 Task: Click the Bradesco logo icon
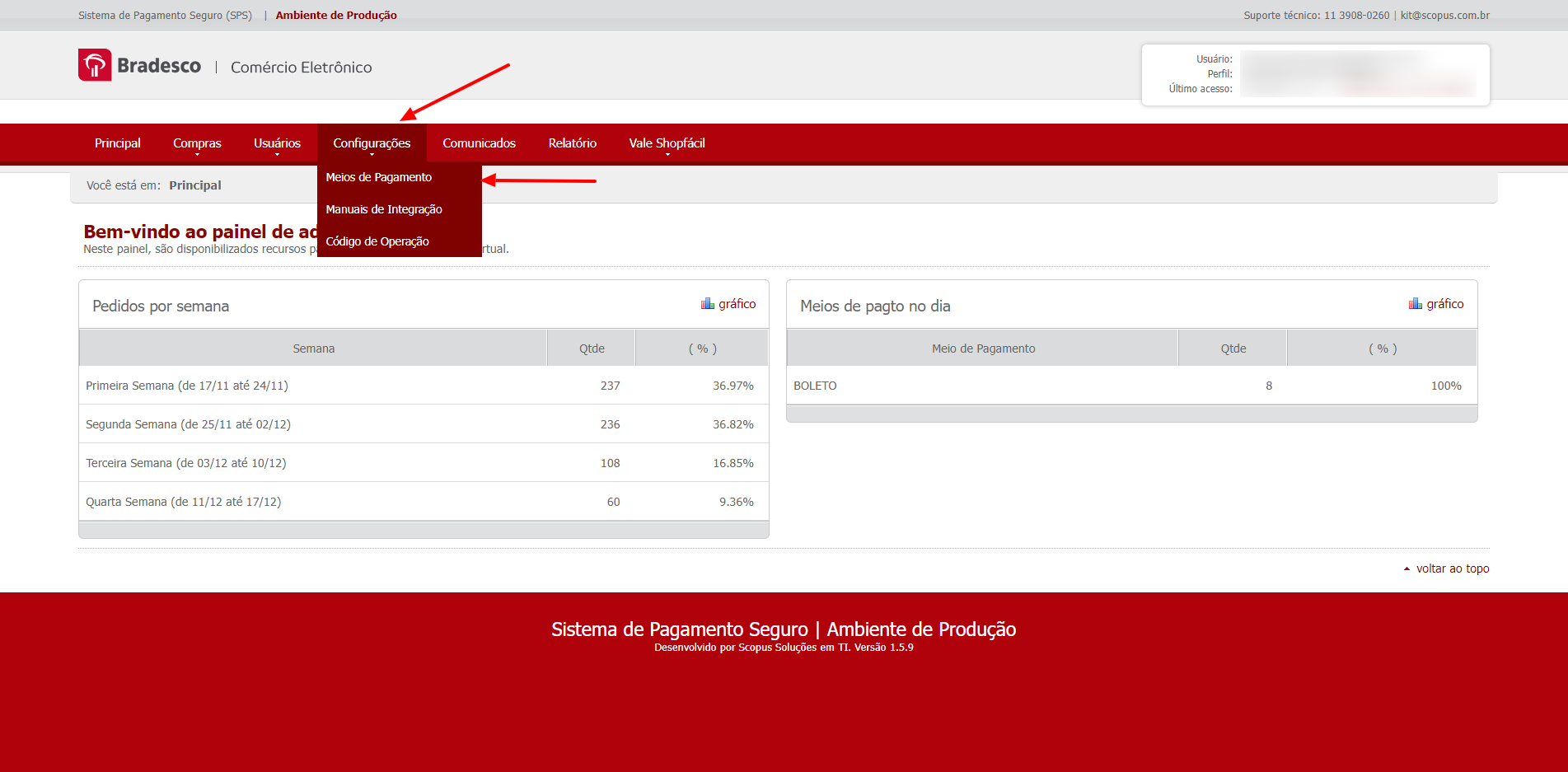point(95,65)
